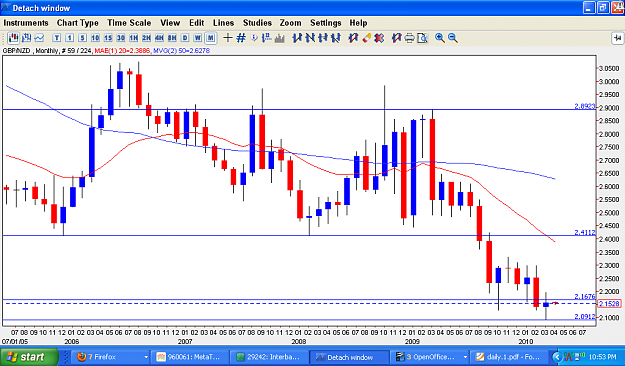625x366 pixels.
Task: Switch to the 1-minute time scale
Action: [69, 38]
